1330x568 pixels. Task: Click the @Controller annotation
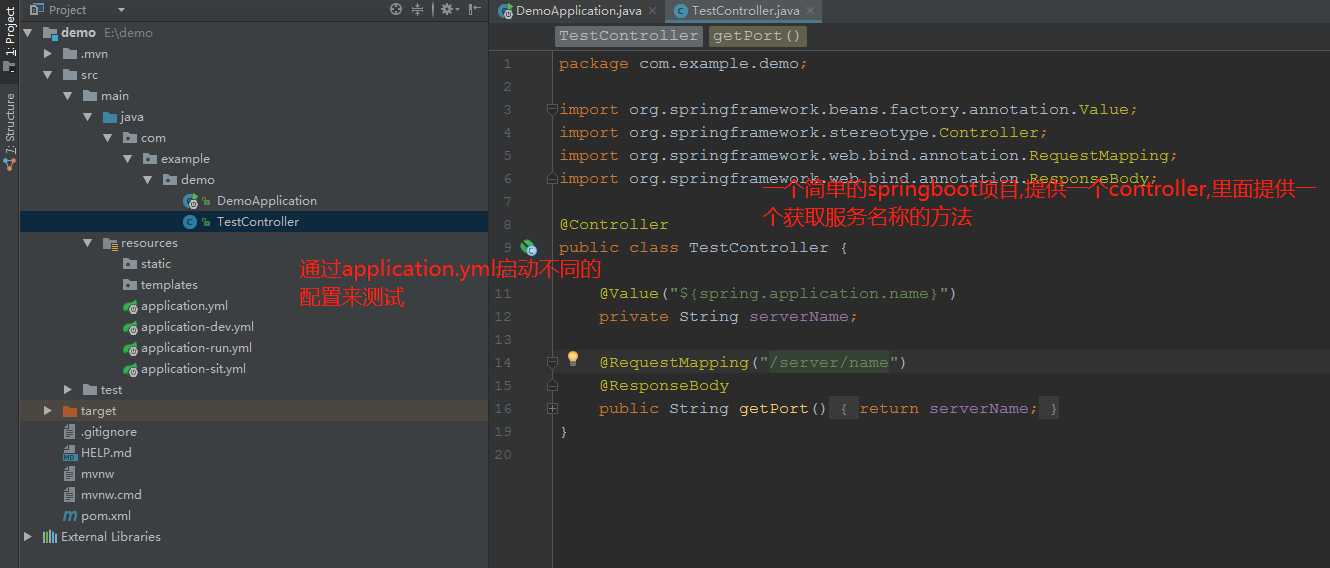[x=613, y=224]
